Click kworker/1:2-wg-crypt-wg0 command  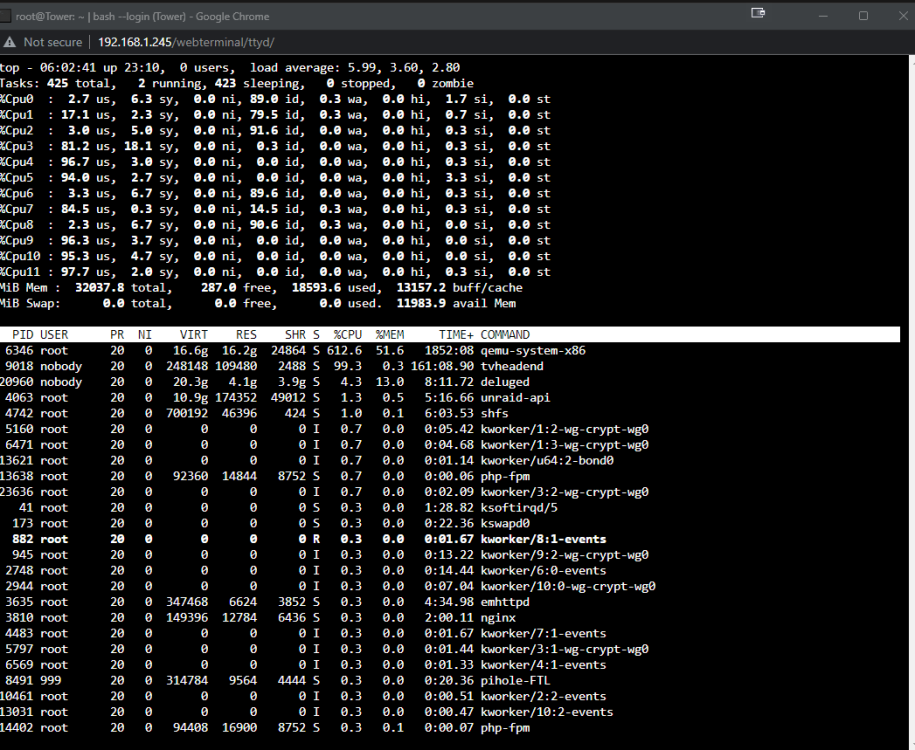pyautogui.click(x=564, y=429)
